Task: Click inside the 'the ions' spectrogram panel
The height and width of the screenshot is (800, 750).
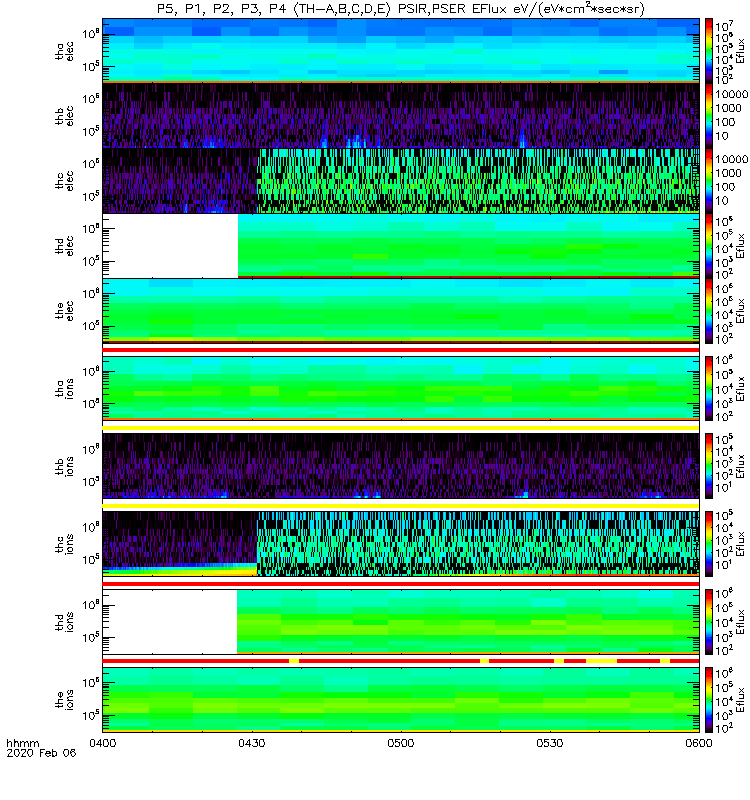Action: coord(401,700)
